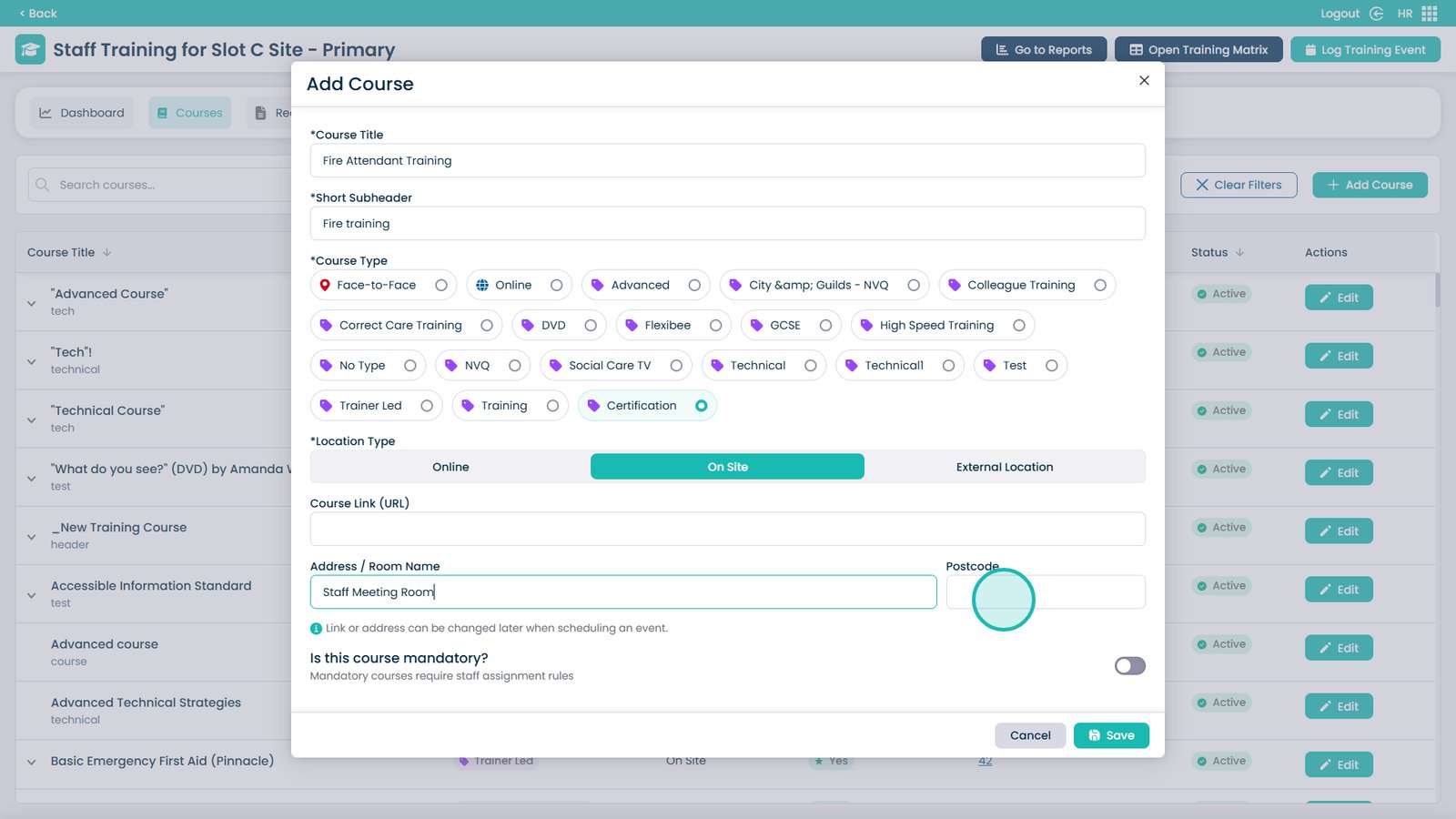The width and height of the screenshot is (1456, 819).
Task: Select the Technical course type
Action: coord(763,365)
